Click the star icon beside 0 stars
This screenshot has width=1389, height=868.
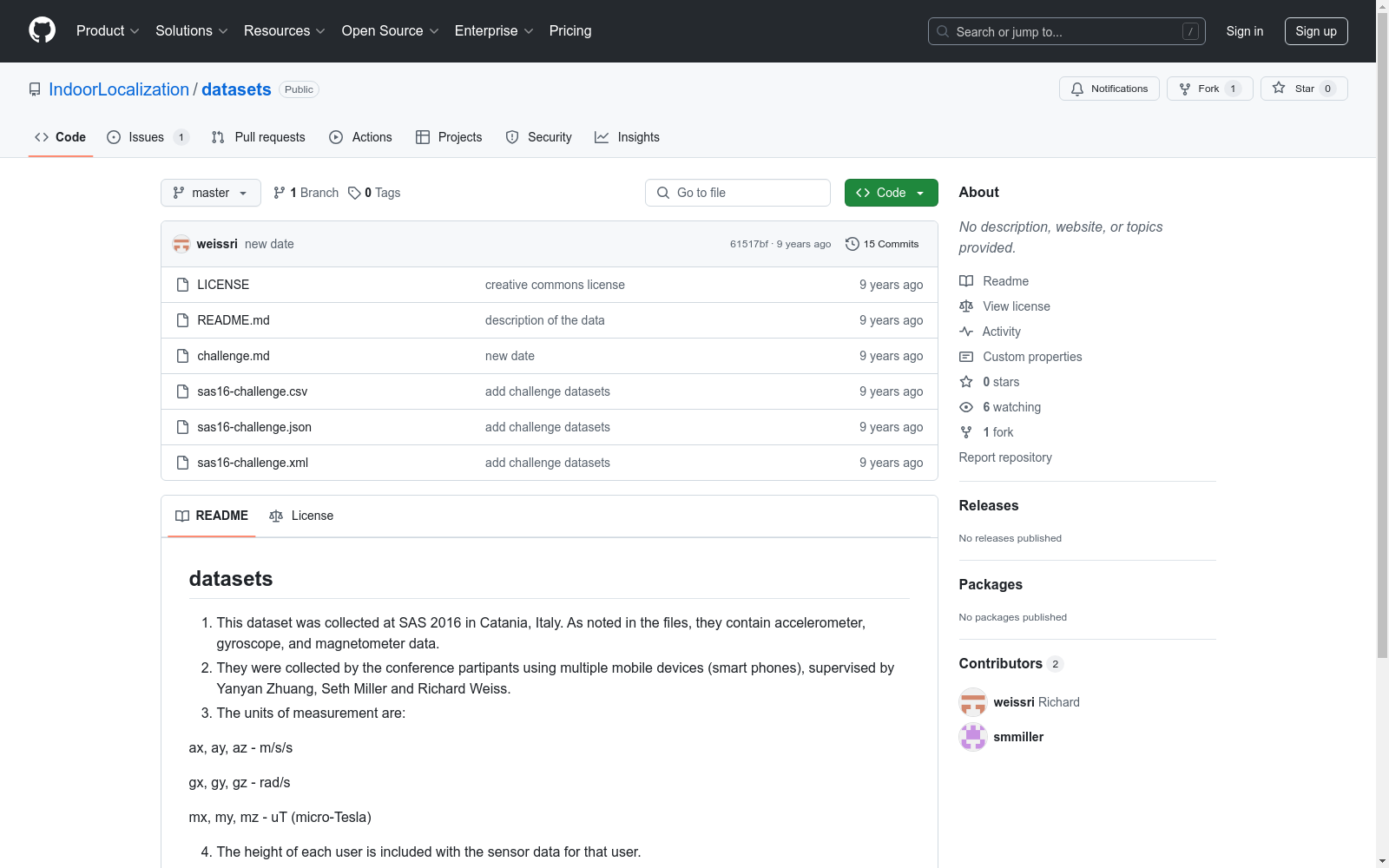pyautogui.click(x=966, y=382)
